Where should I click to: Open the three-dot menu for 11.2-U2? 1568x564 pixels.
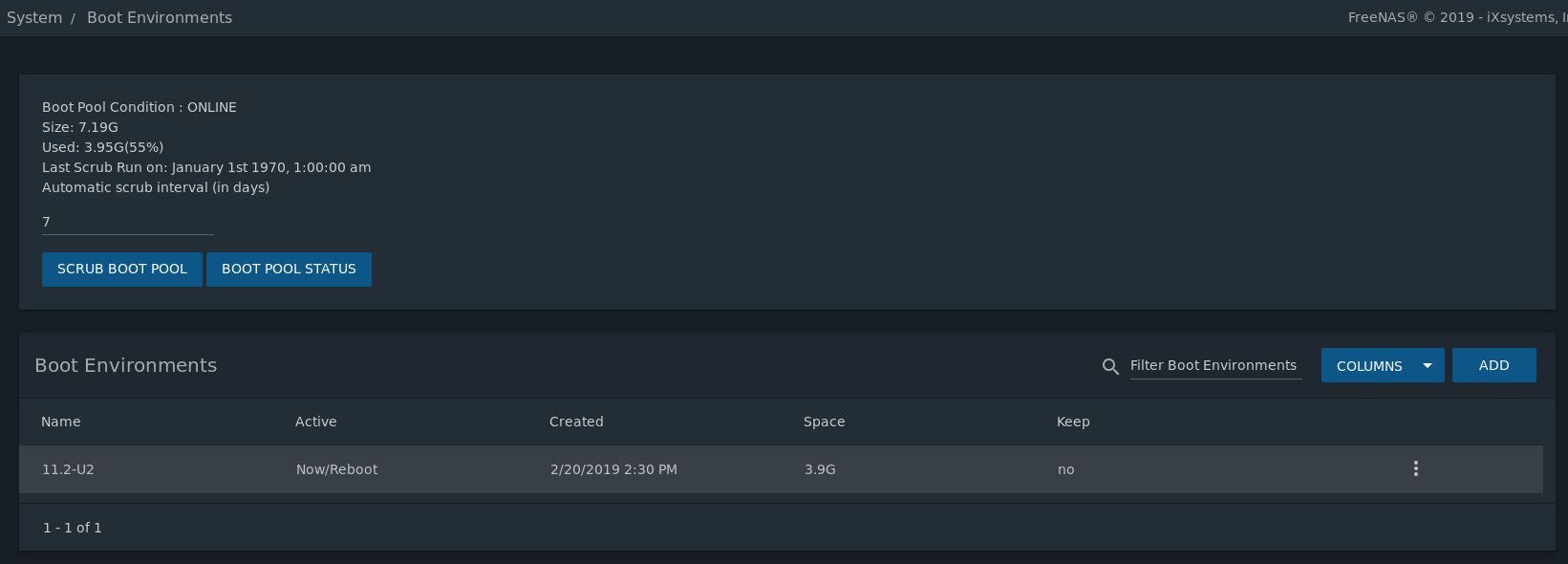[1416, 468]
